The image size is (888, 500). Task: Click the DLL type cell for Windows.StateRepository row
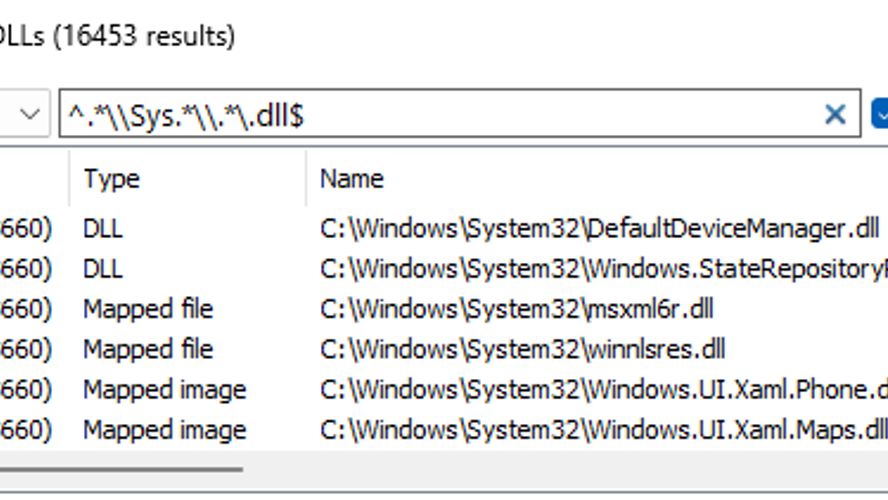point(103,269)
